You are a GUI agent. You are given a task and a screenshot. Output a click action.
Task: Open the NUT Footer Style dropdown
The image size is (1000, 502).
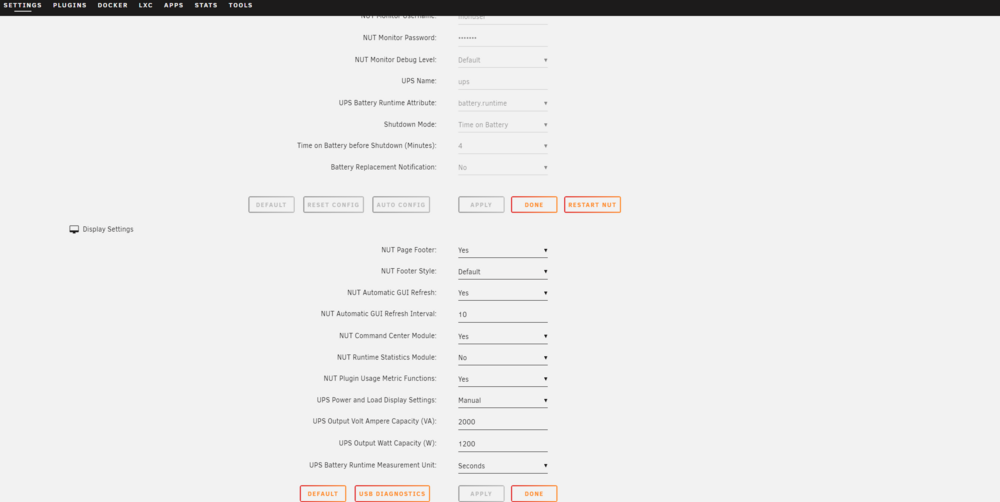503,272
